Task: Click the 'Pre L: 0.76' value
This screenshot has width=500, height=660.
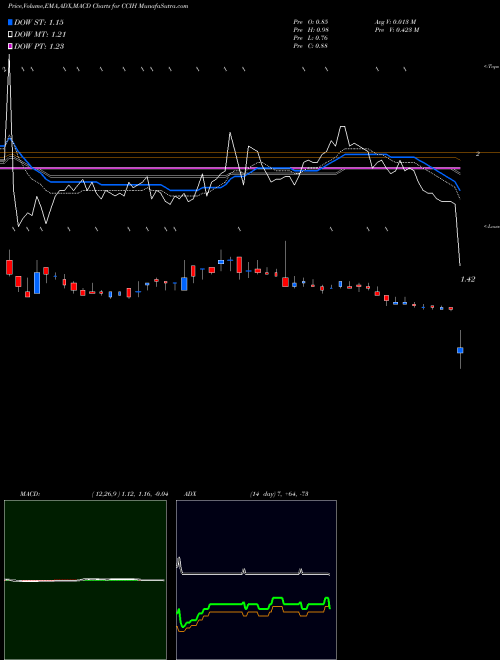Action: click(x=311, y=38)
